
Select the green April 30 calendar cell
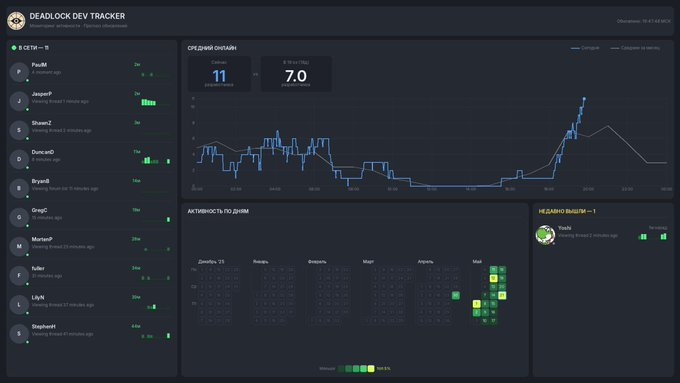coord(455,295)
